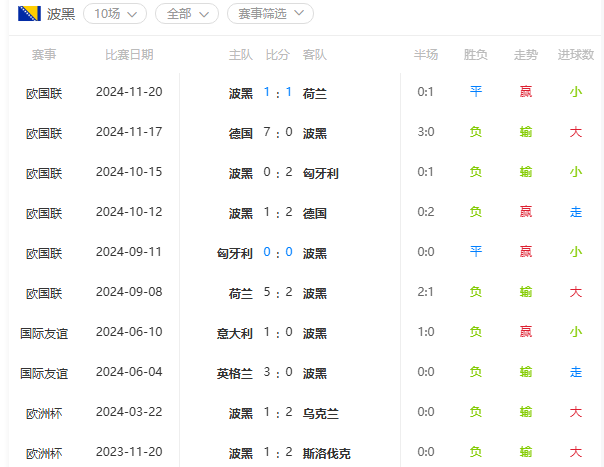Click the 1:2 score against 乌克兰

tap(278, 412)
